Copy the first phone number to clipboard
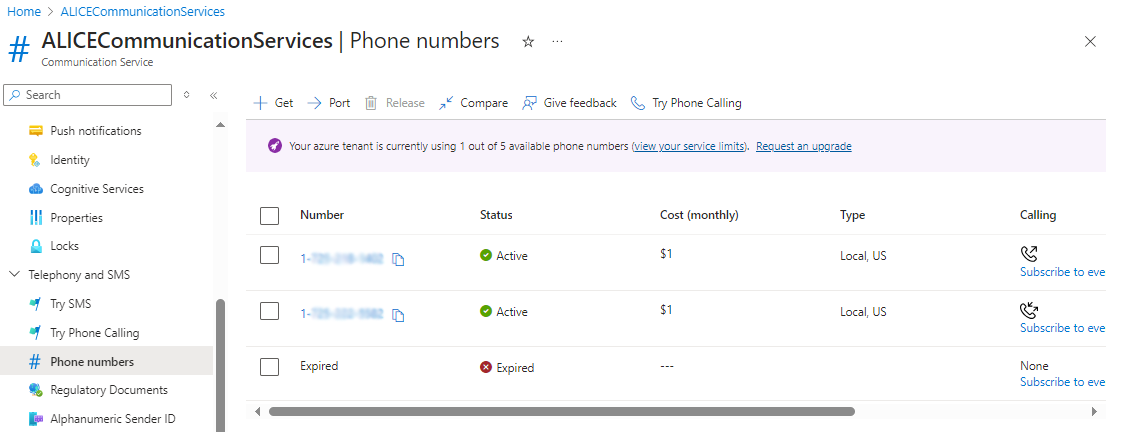The image size is (1123, 432). tap(398, 259)
